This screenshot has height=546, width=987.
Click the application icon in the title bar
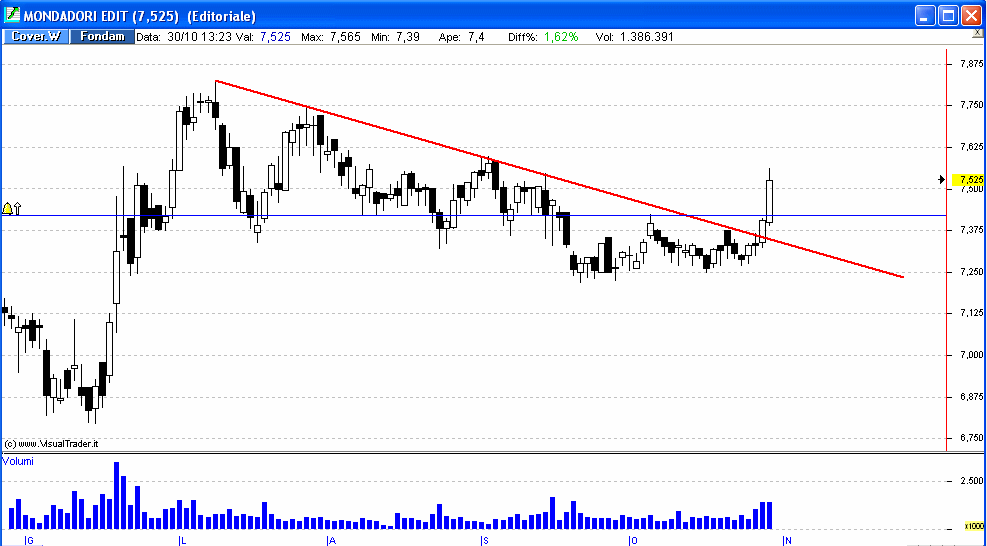tap(11, 14)
